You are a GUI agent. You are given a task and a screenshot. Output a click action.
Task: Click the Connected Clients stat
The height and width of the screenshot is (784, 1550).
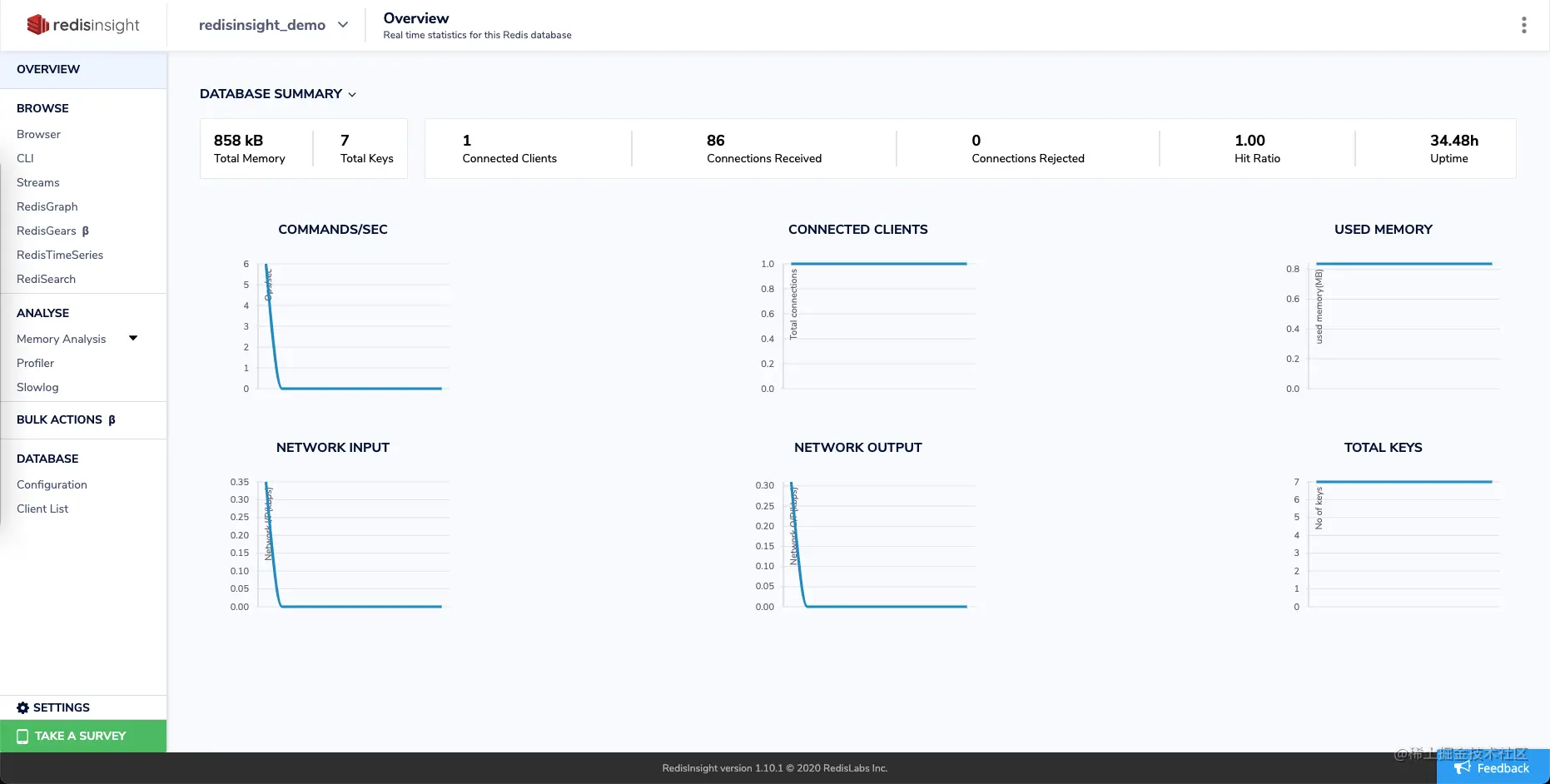tap(509, 148)
